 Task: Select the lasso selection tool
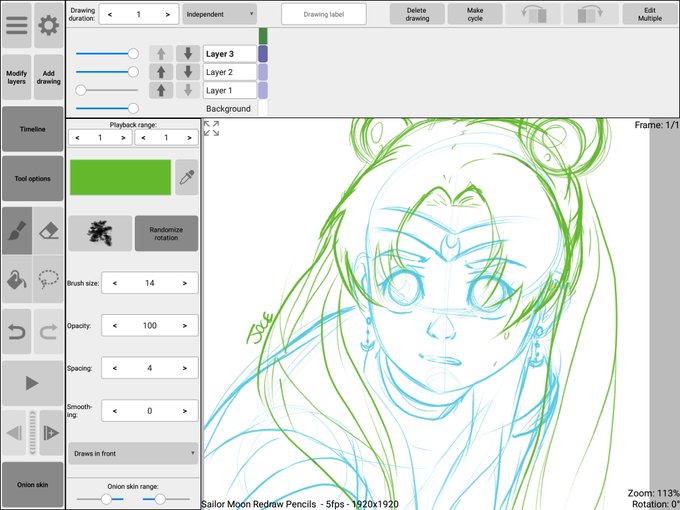(49, 279)
